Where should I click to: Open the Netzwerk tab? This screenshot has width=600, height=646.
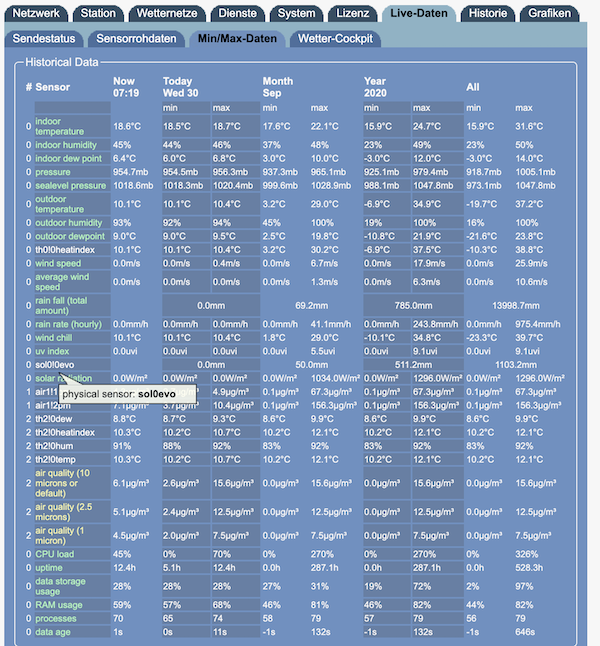tap(35, 14)
